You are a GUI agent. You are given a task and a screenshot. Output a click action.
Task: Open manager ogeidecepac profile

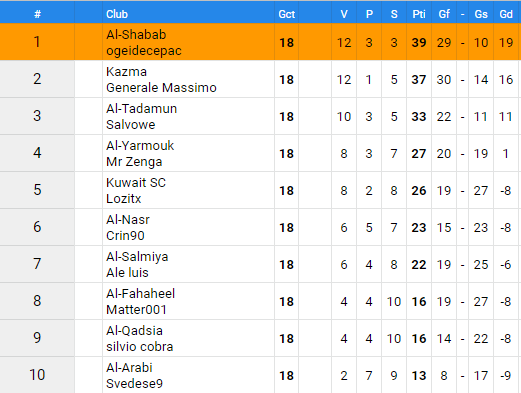pos(144,51)
